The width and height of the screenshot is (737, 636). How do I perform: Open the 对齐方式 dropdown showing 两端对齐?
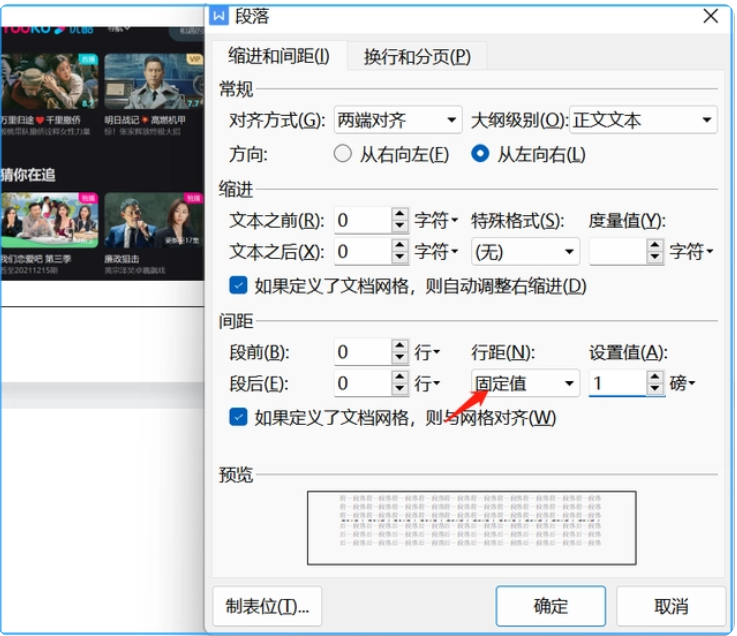(x=398, y=120)
